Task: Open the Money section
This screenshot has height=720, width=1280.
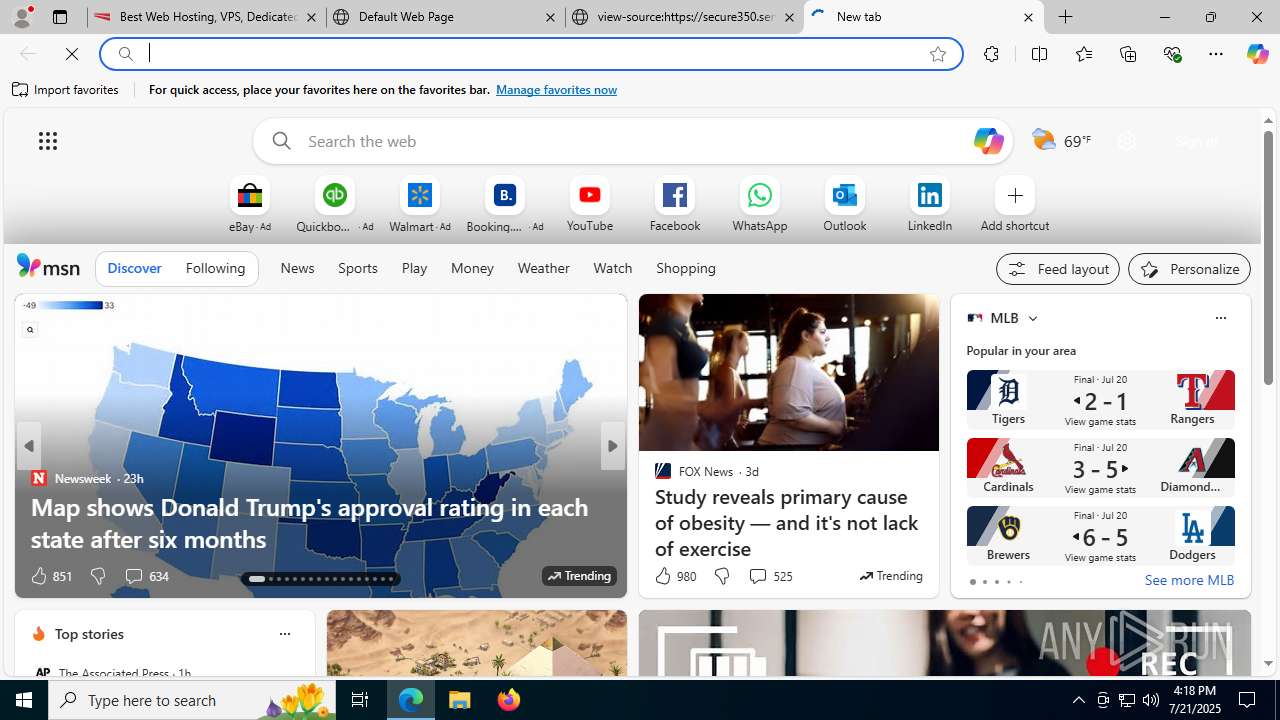Action: [x=472, y=269]
